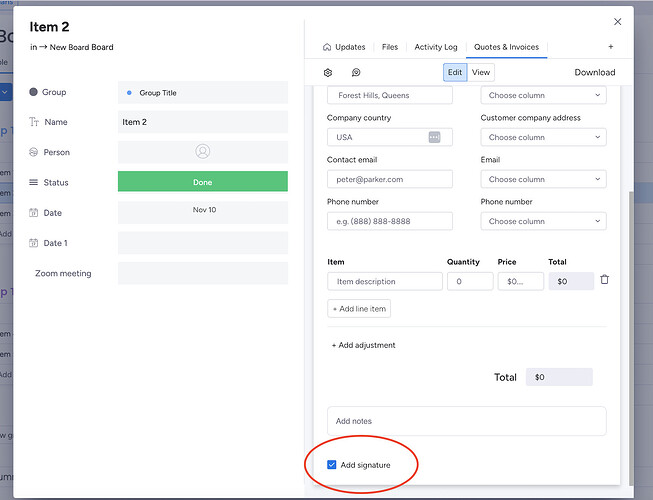Screen dimensions: 653x500
Task: Open Customer company address column dropdown
Action: pos(543,137)
